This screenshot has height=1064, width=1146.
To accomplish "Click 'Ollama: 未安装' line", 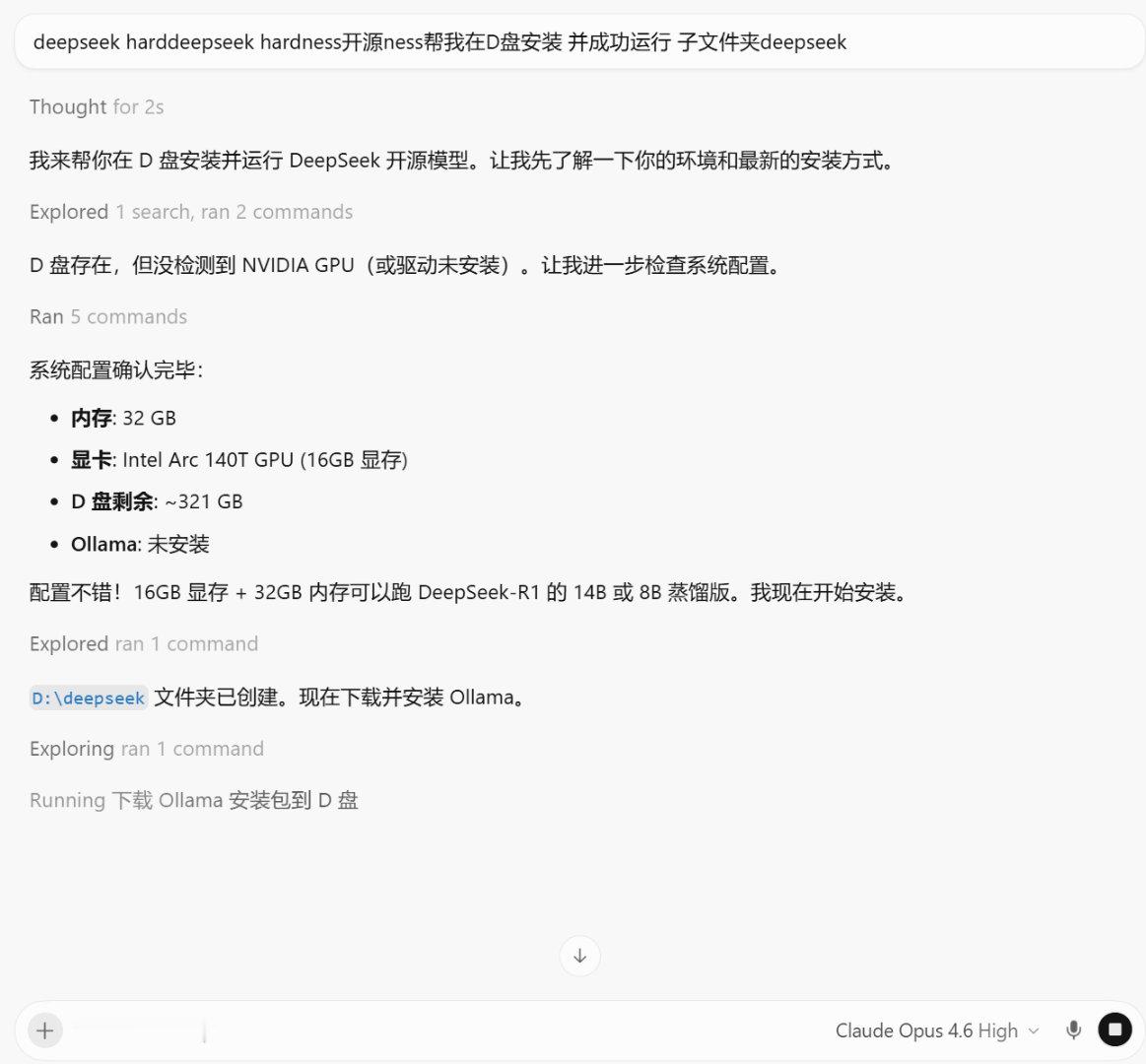I will [140, 544].
